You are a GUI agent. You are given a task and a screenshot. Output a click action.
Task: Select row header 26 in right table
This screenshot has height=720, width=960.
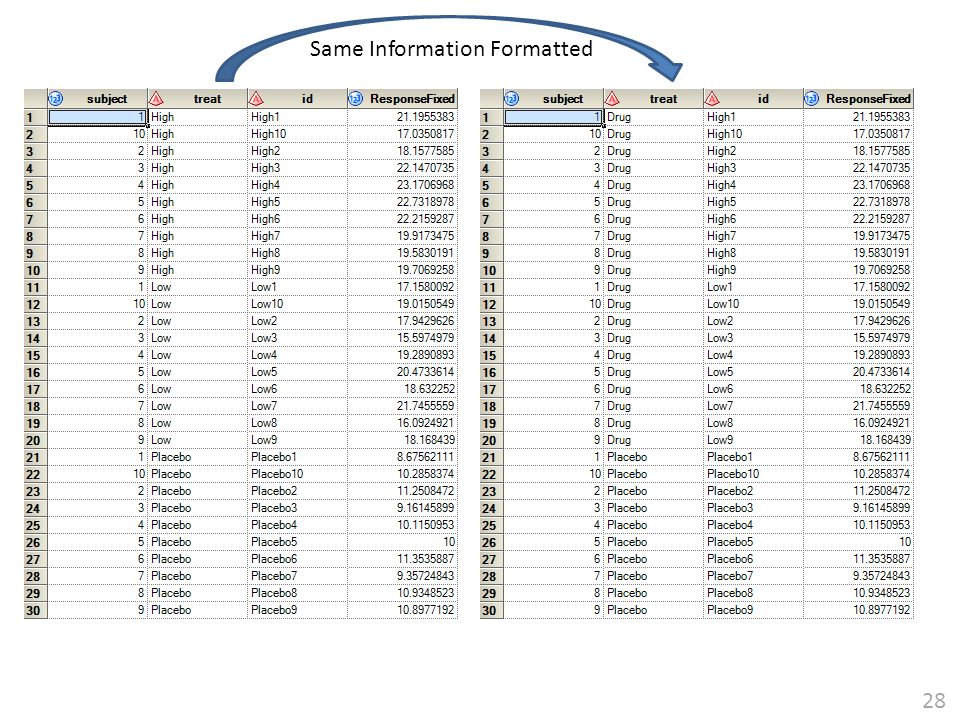pyautogui.click(x=492, y=542)
